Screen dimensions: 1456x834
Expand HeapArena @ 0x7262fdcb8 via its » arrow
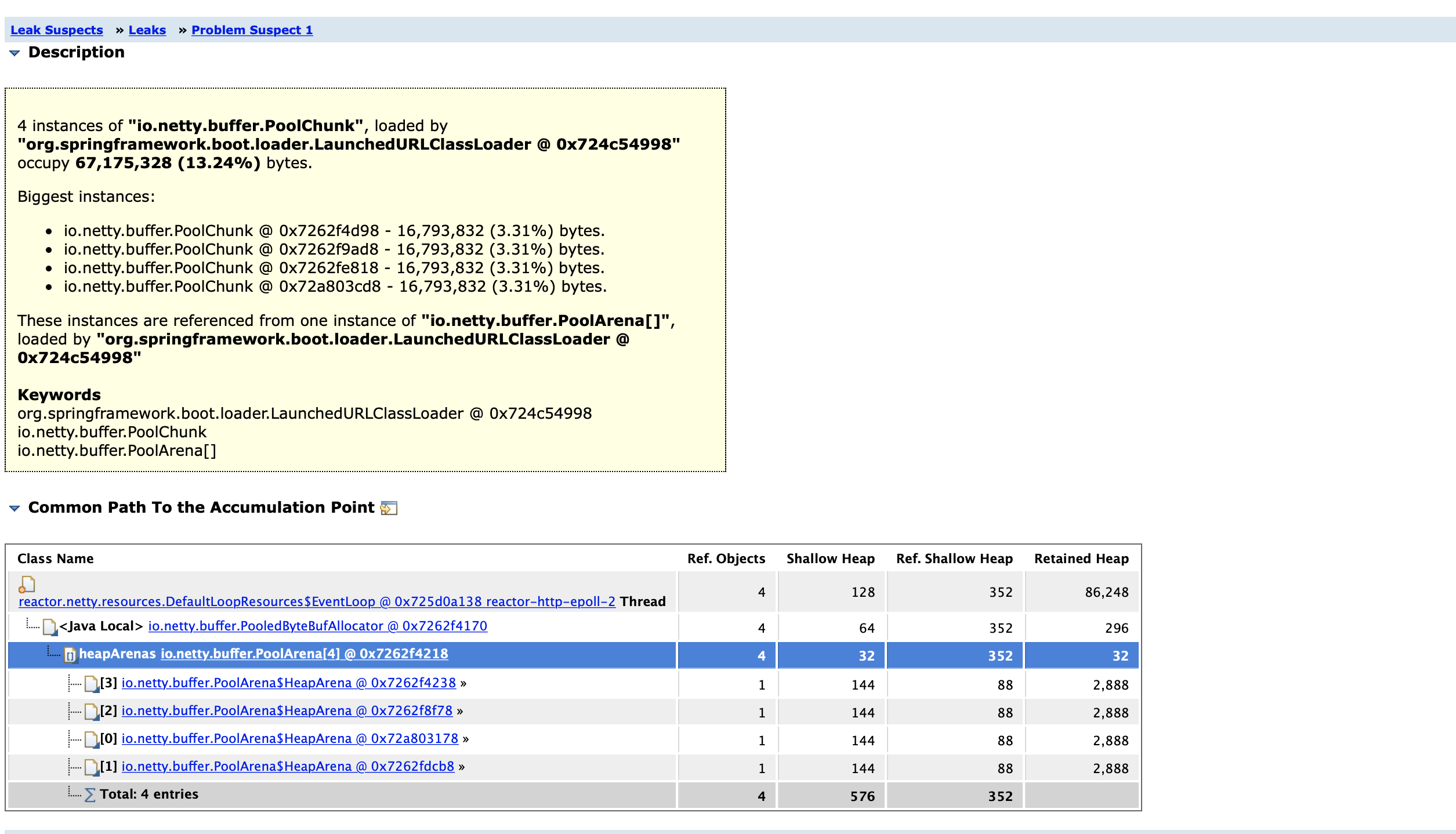point(462,767)
